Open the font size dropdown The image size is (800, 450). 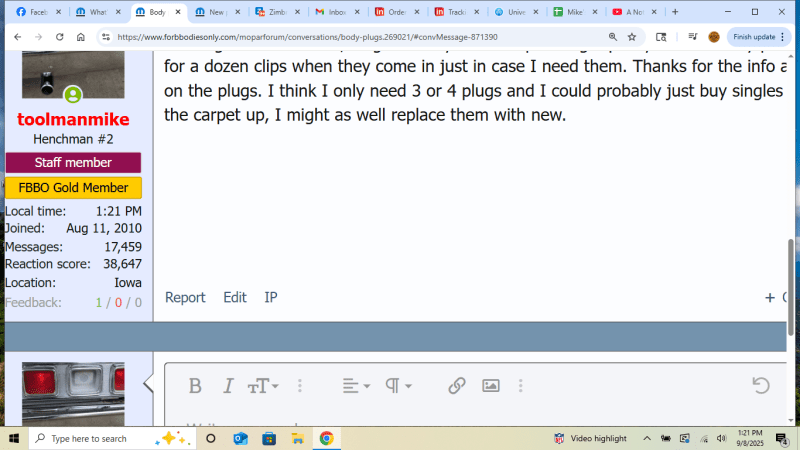point(263,386)
